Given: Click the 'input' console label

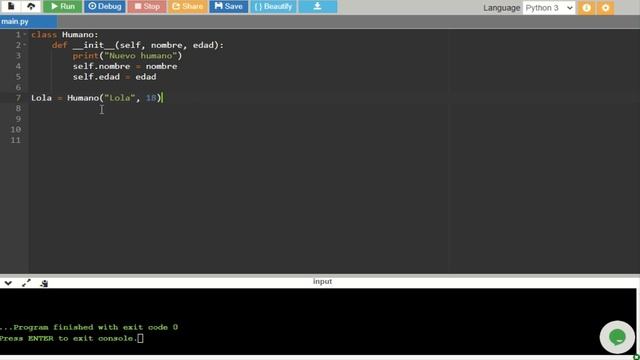Looking at the screenshot, I should coord(322,281).
